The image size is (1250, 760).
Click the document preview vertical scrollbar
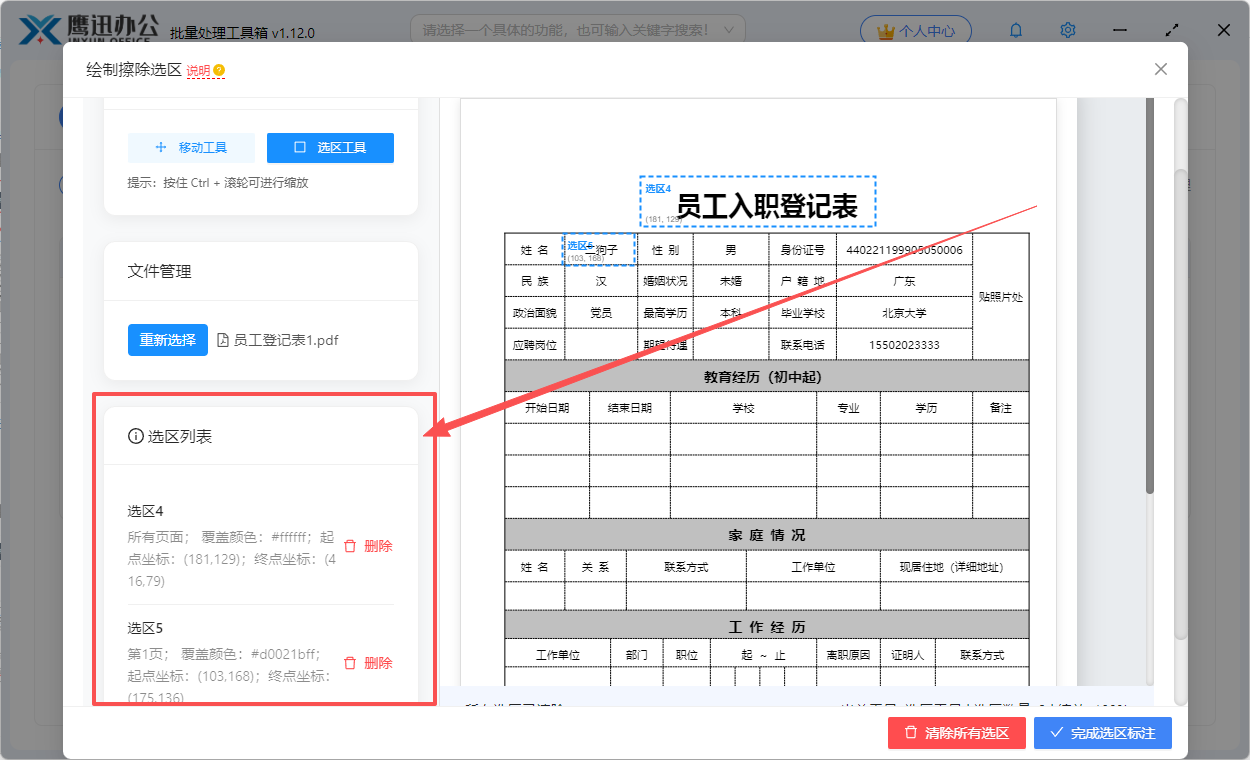coord(1149,300)
